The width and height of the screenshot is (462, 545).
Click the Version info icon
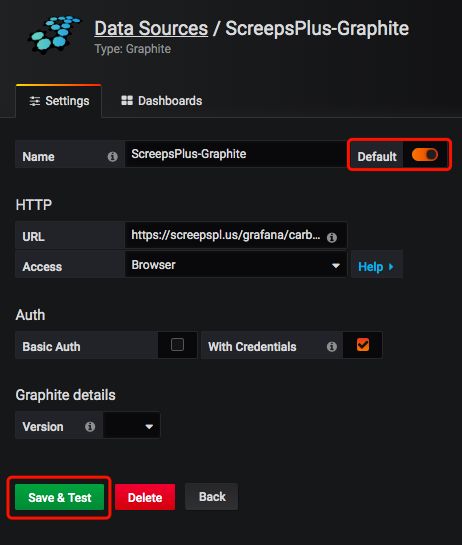click(90, 426)
